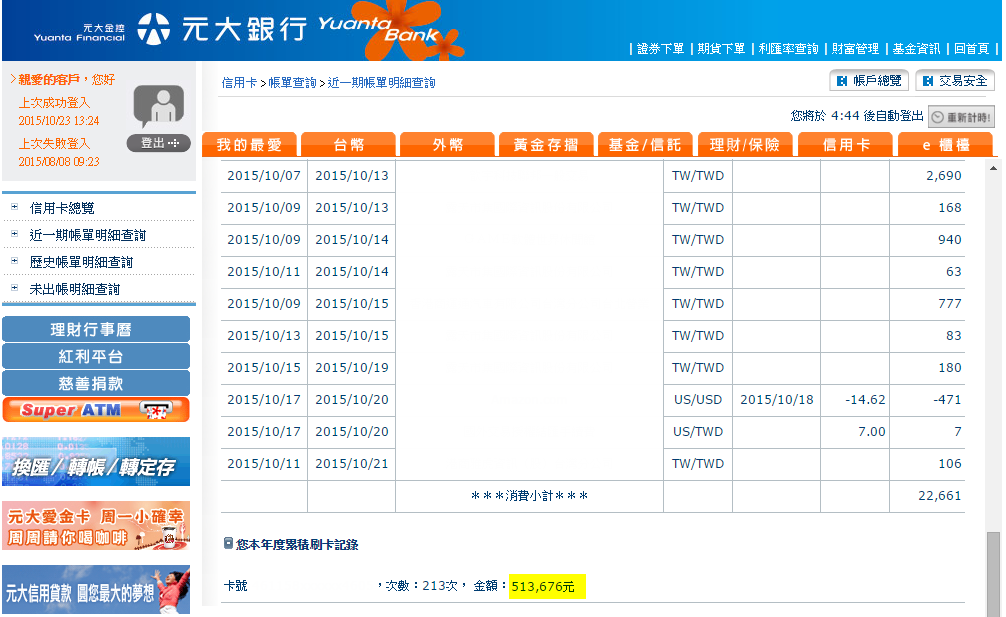Select 未出帳明細查詢 in the sidebar
The image size is (1006, 617).
click(x=75, y=289)
